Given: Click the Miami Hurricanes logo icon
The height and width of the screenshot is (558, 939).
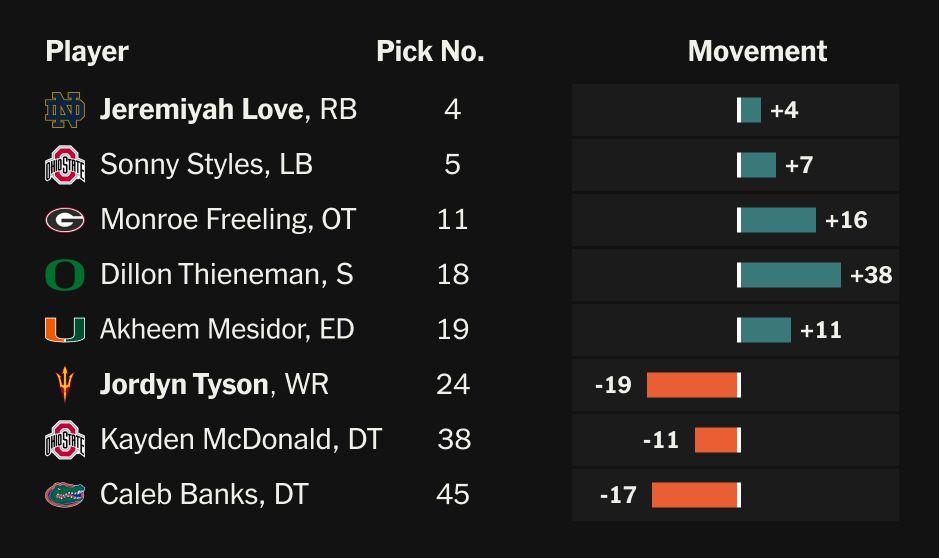Looking at the screenshot, I should coord(65,329).
